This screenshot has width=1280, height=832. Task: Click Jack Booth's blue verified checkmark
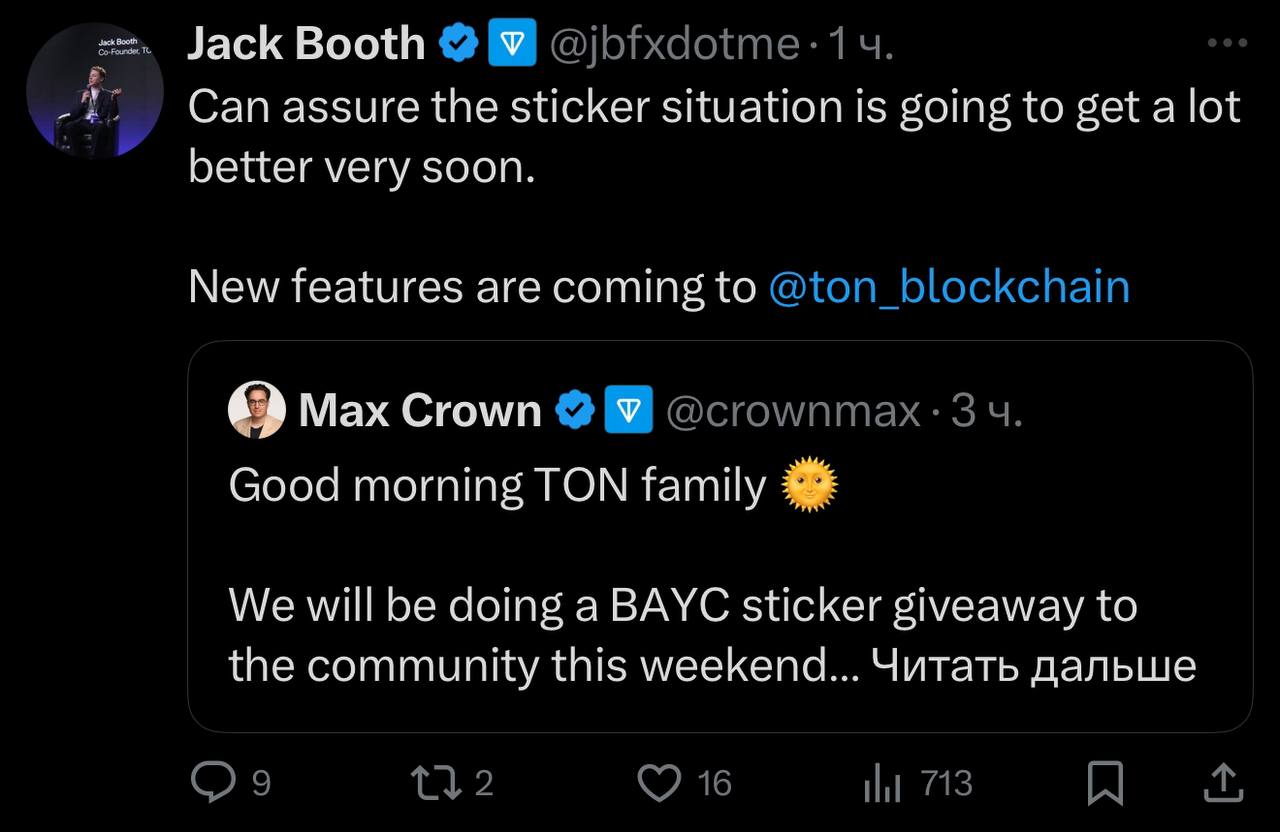coord(458,45)
